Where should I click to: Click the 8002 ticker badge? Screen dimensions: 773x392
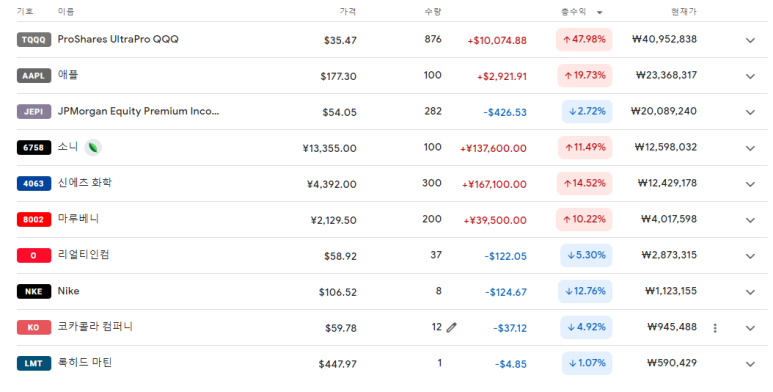tap(34, 219)
